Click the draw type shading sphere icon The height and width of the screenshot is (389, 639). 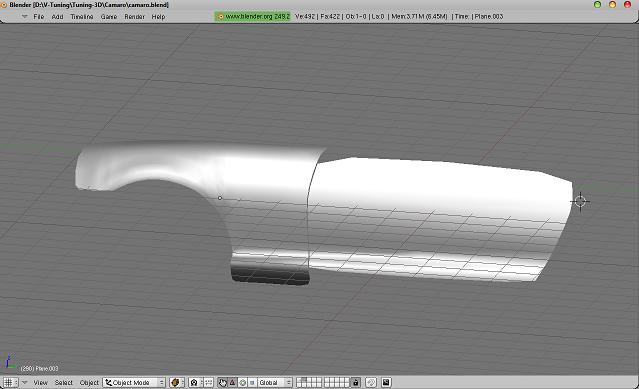[x=176, y=382]
